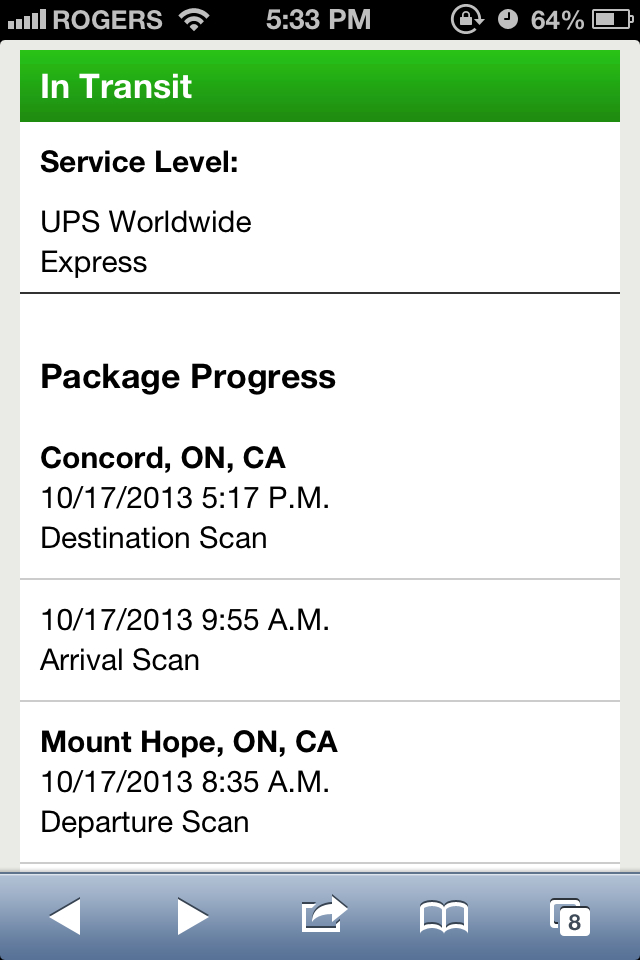Viewport: 640px width, 960px height.
Task: Open the bookmarks book icon
Action: point(444,917)
